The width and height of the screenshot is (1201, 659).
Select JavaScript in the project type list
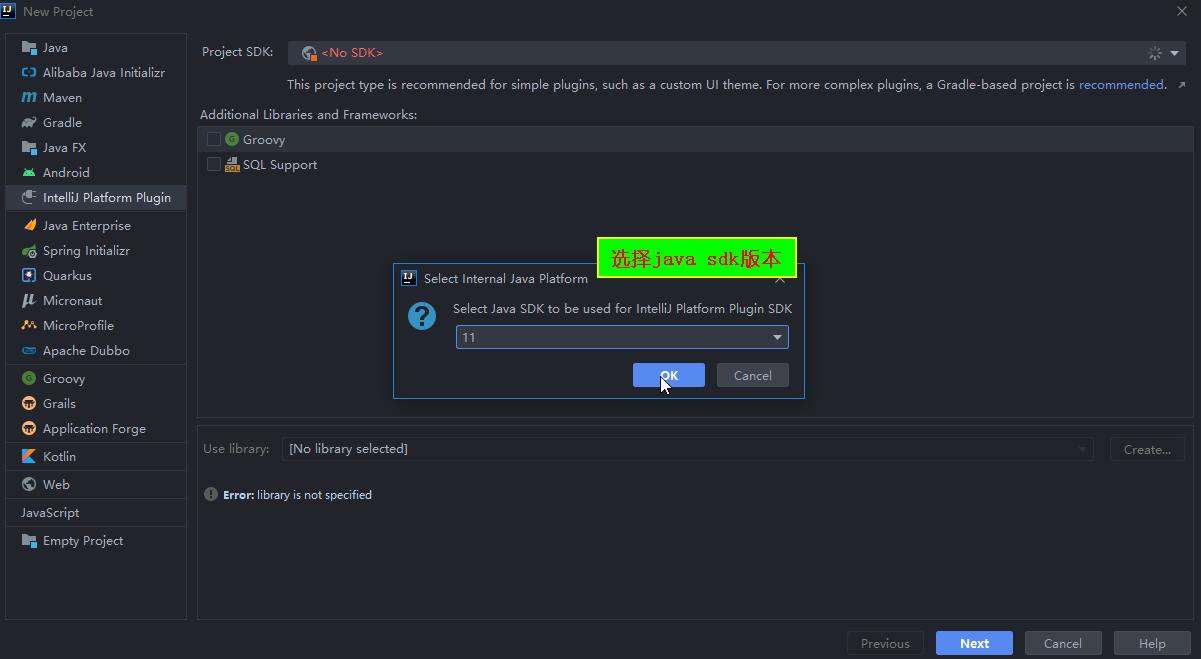pyautogui.click(x=50, y=512)
